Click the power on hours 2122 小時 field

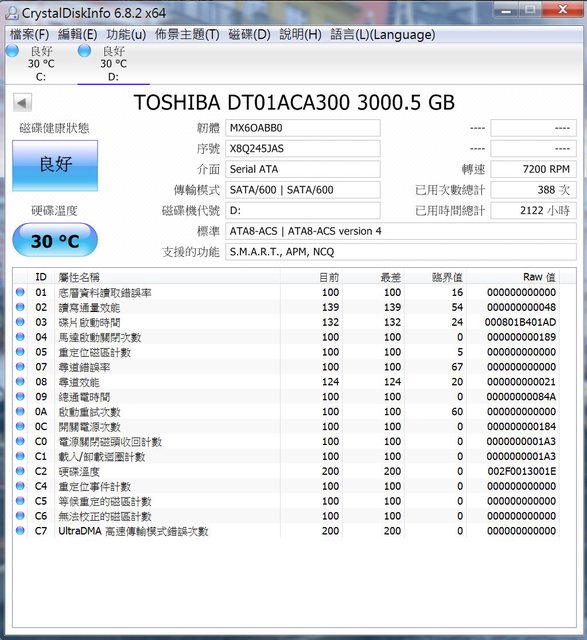click(x=533, y=211)
